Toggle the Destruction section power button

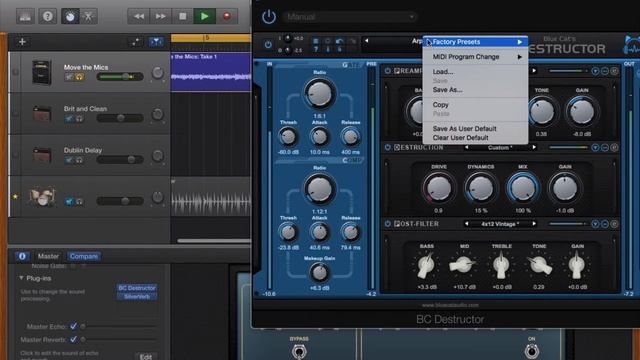[x=387, y=147]
